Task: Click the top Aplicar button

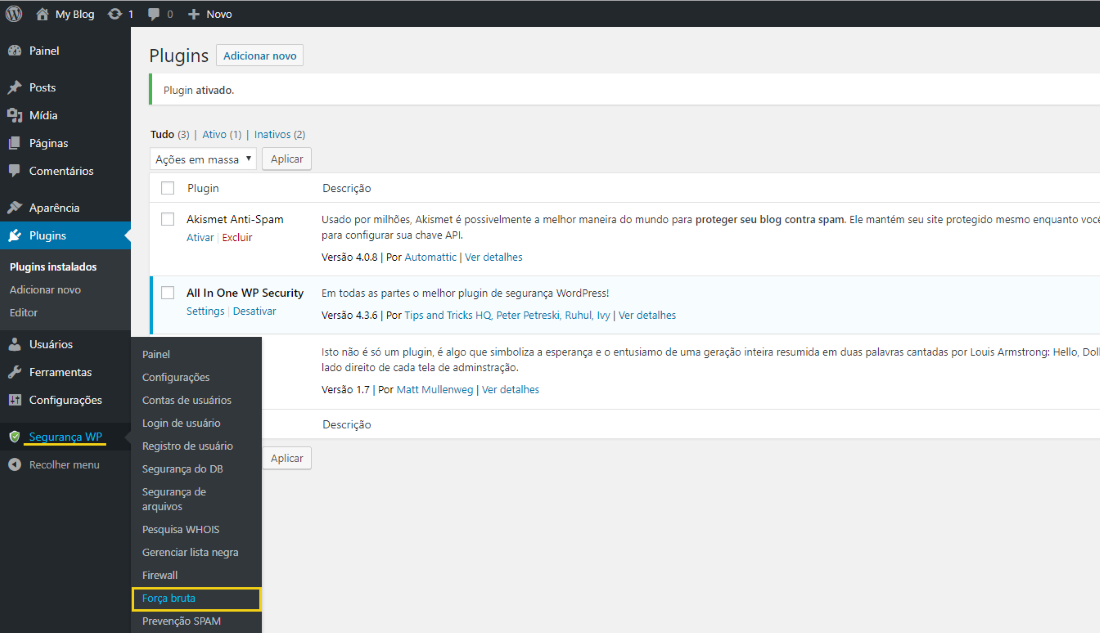Action: (x=287, y=159)
